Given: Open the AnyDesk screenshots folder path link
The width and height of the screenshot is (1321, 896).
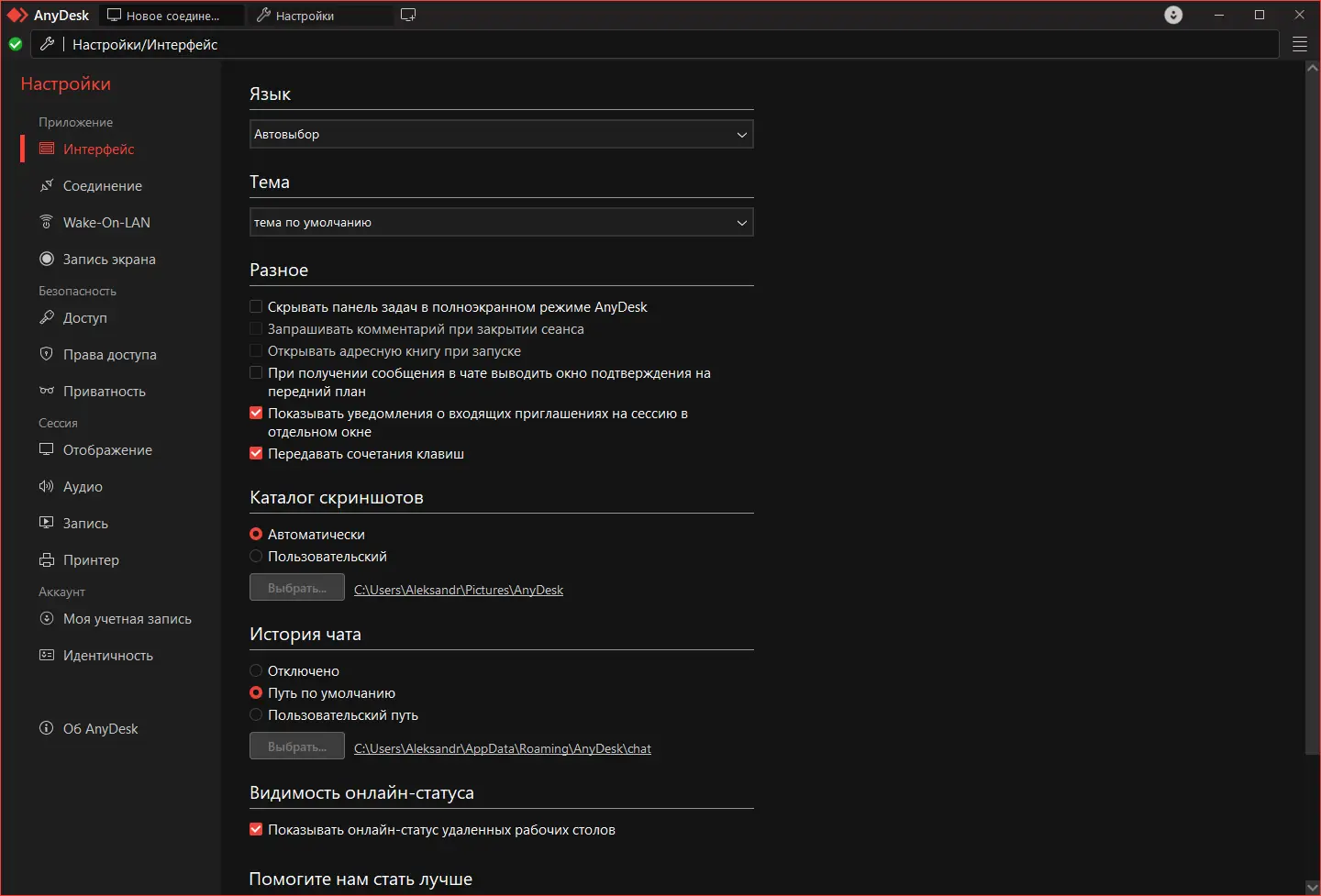Looking at the screenshot, I should point(459,590).
